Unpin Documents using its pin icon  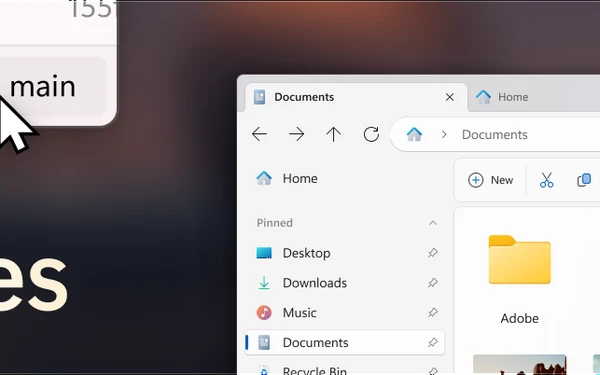433,342
